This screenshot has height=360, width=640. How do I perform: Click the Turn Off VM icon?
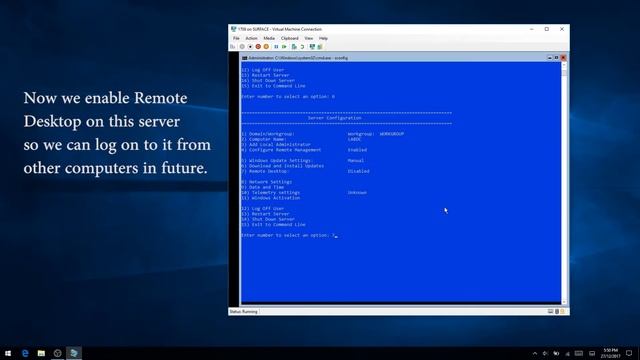point(250,47)
